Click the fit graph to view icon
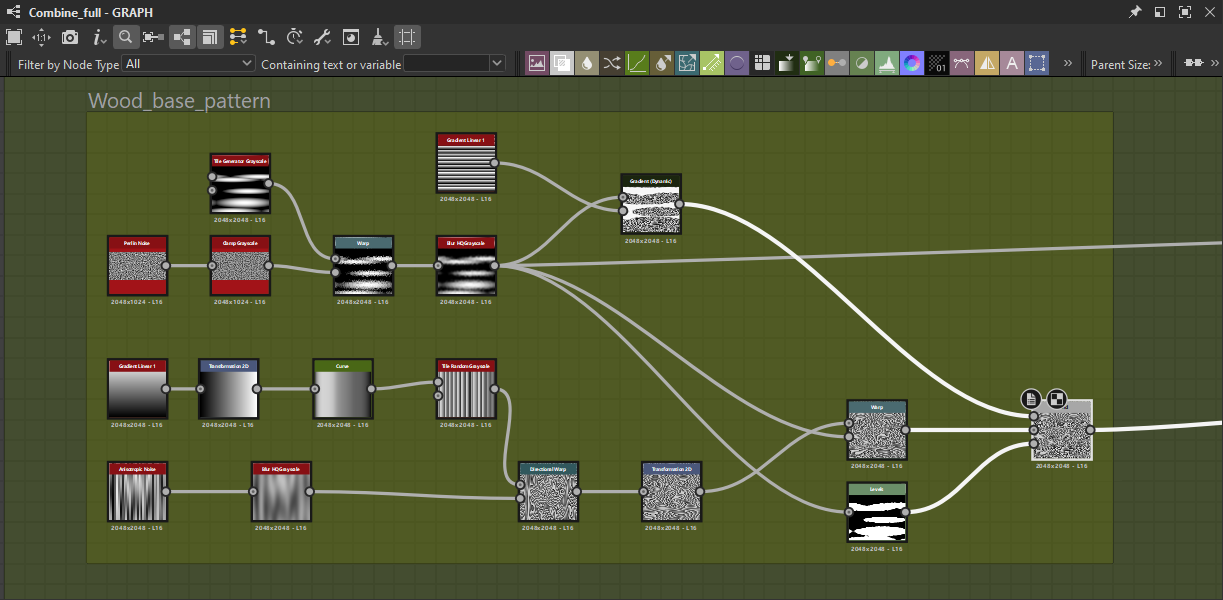The width and height of the screenshot is (1223, 600). point(14,38)
